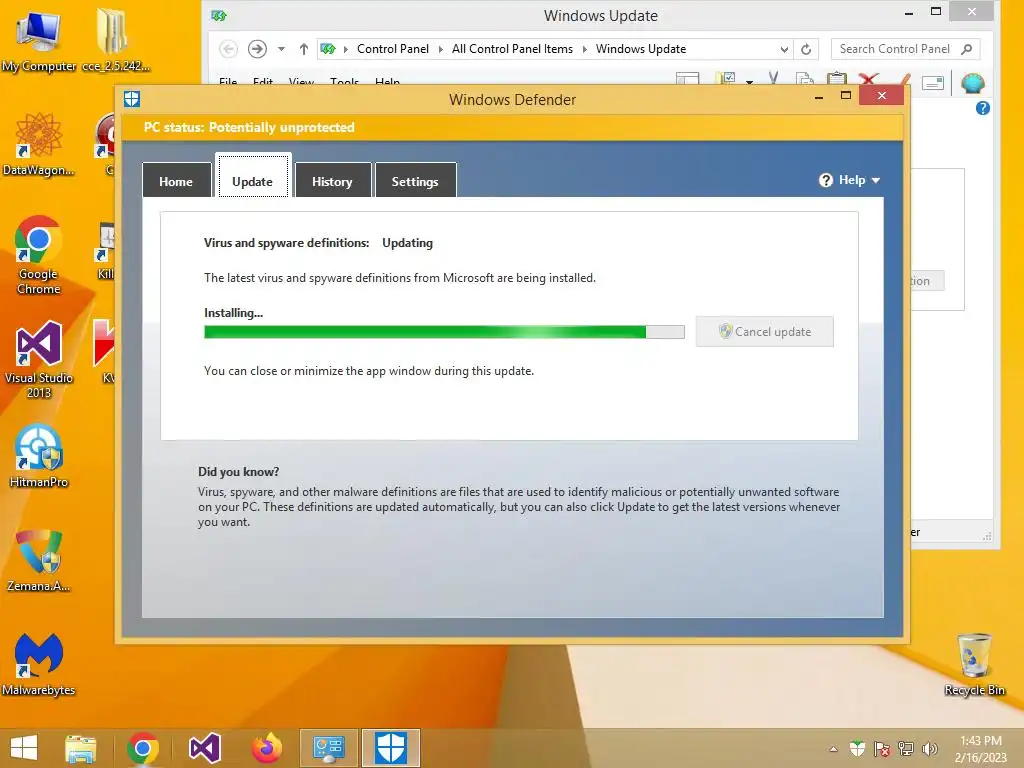Click the Windows Update breadcrumb segment
This screenshot has height=768, width=1024.
click(641, 49)
